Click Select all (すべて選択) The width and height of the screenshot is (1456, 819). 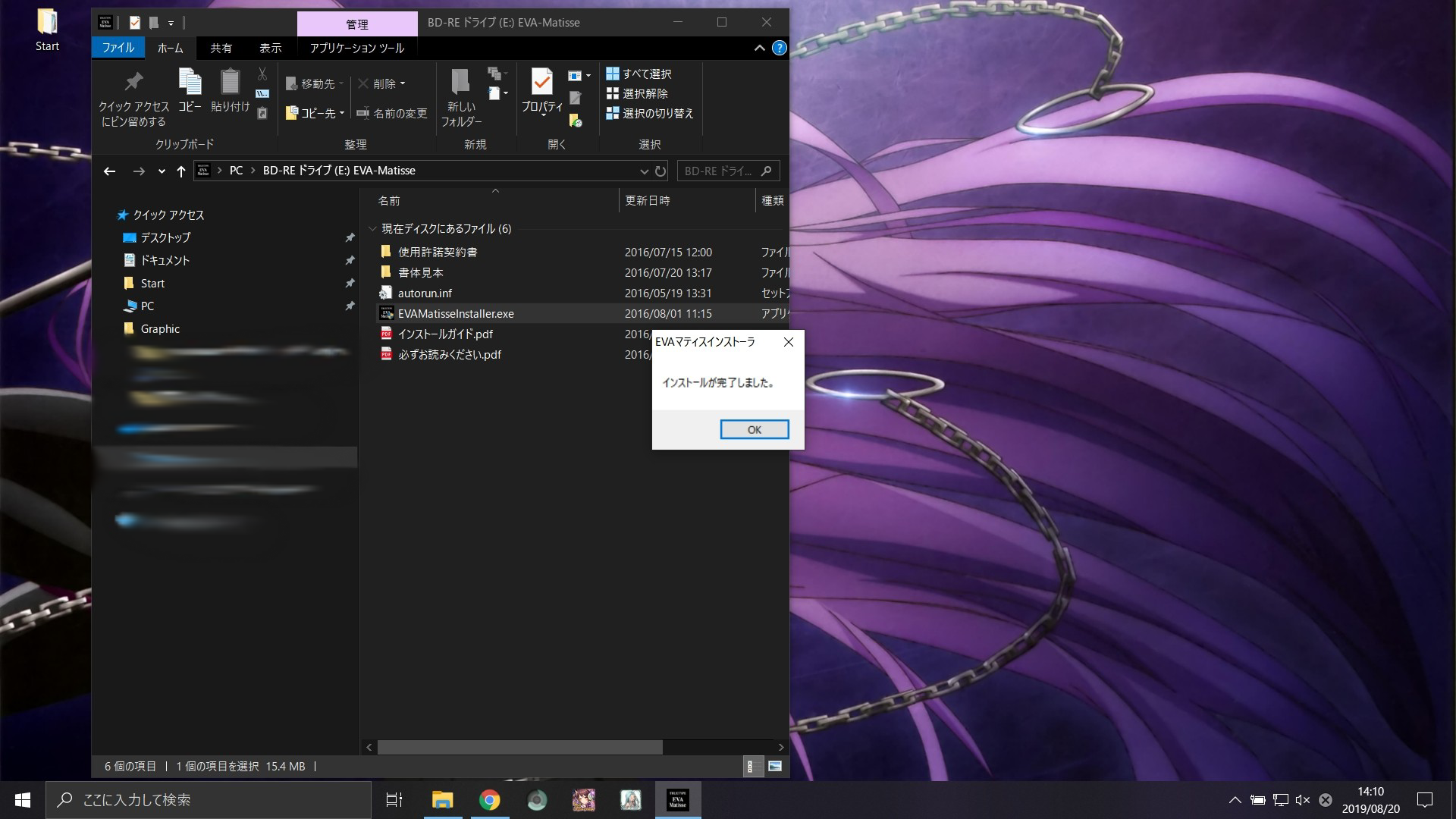tap(639, 74)
